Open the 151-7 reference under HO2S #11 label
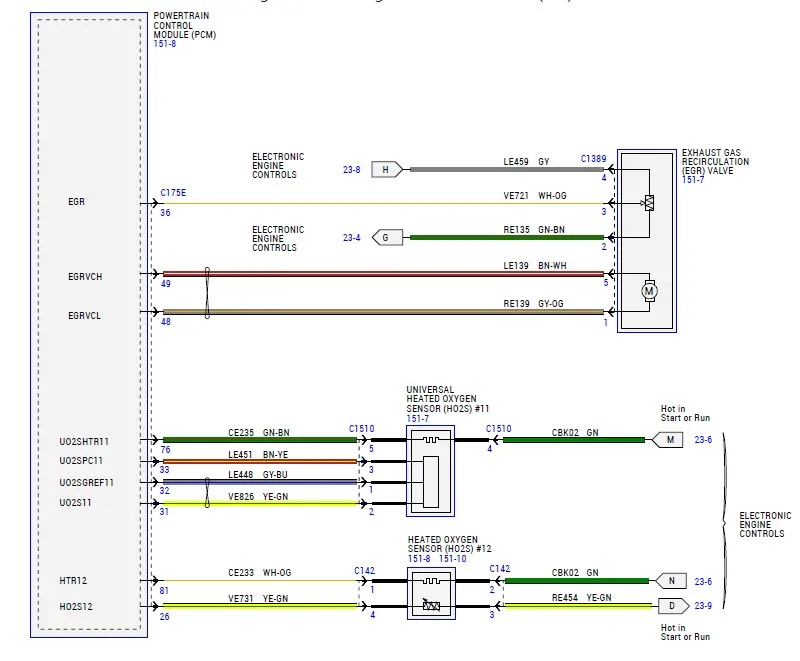 pyautogui.click(x=418, y=418)
